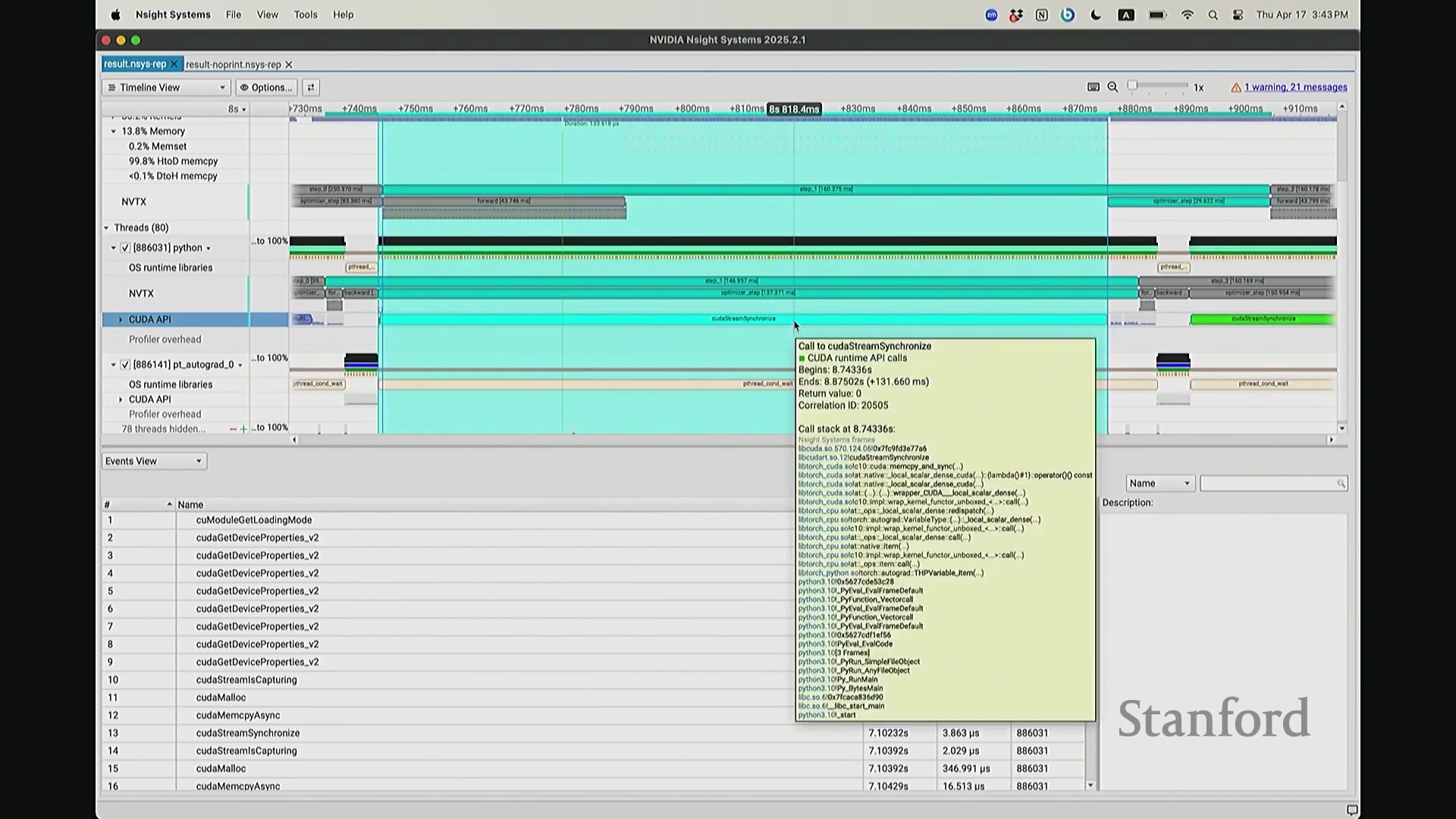The image size is (1456, 819).
Task: Click the orange warning triangle icon
Action: 1235,87
